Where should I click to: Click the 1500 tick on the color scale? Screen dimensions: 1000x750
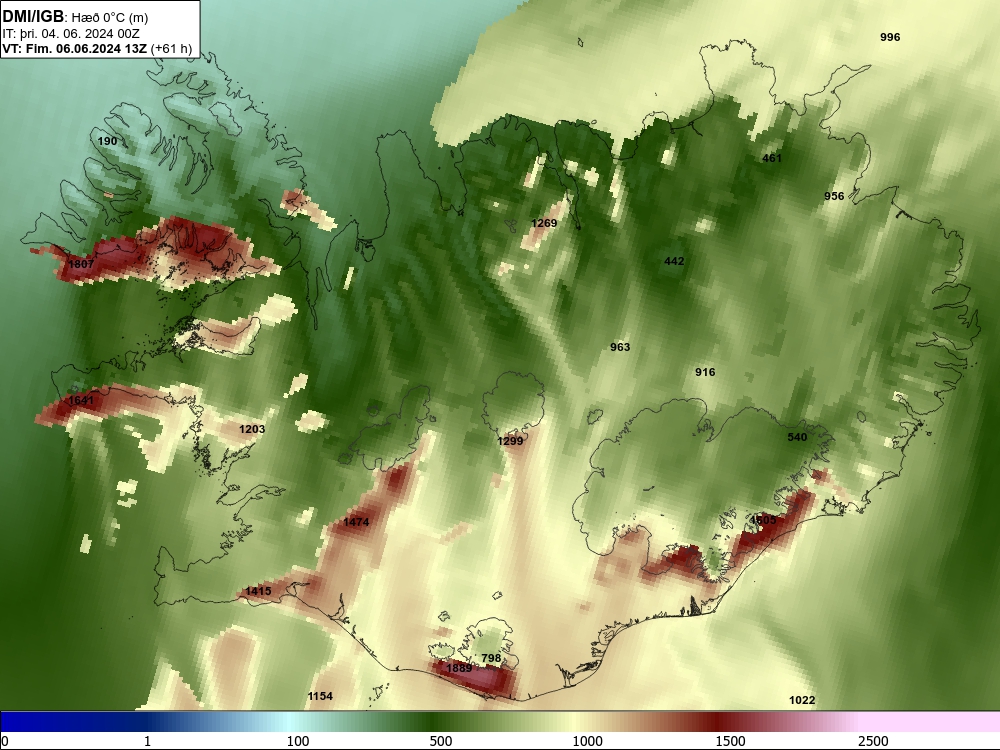point(730,741)
